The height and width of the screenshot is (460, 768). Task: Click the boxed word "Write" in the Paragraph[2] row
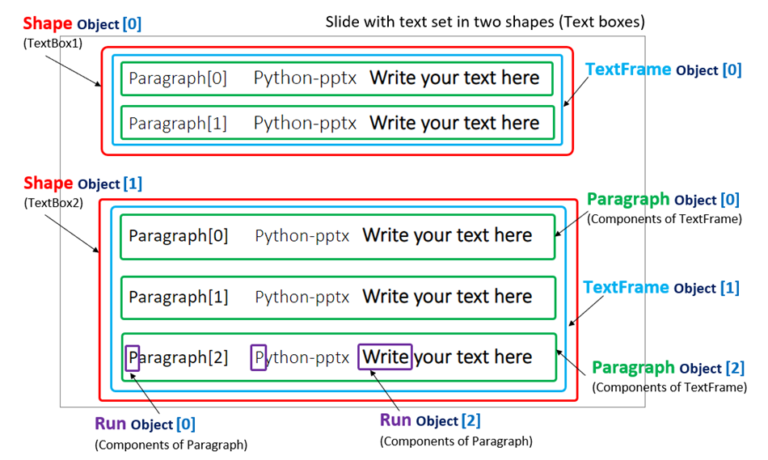point(385,357)
